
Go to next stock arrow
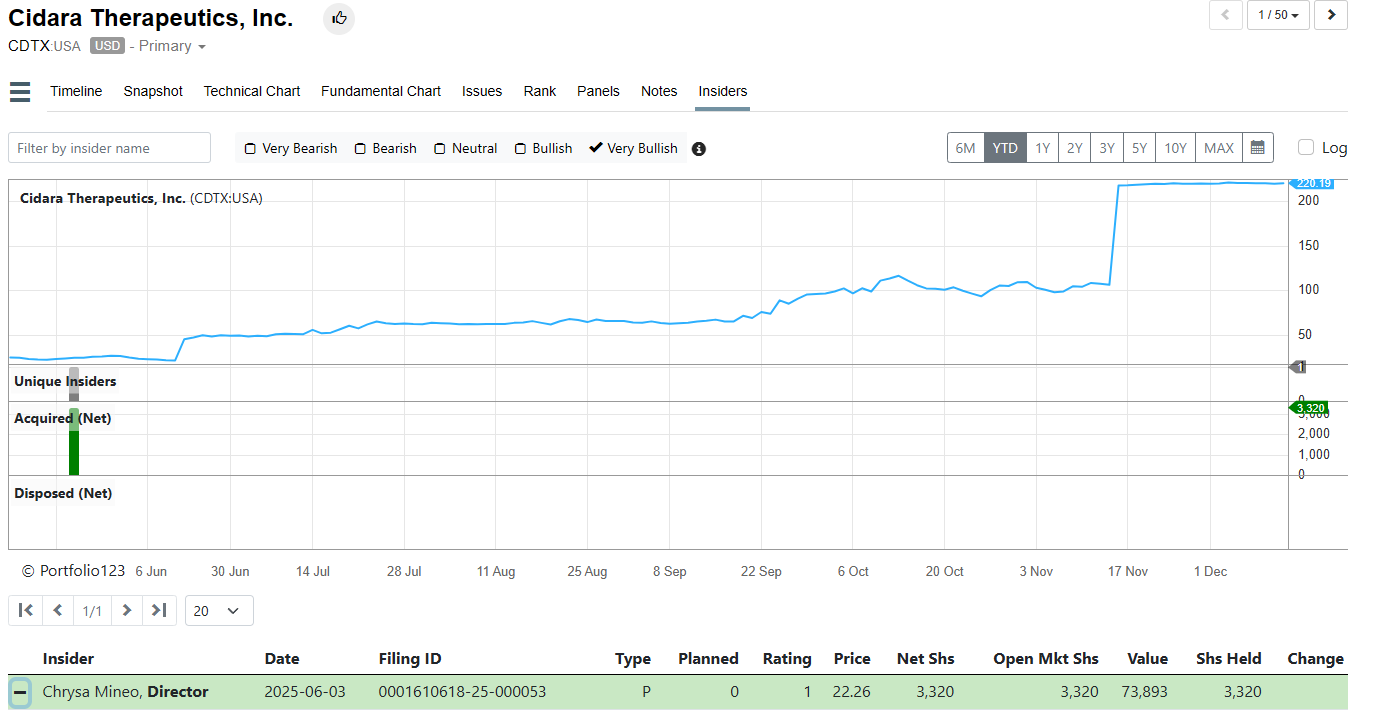[x=1330, y=15]
